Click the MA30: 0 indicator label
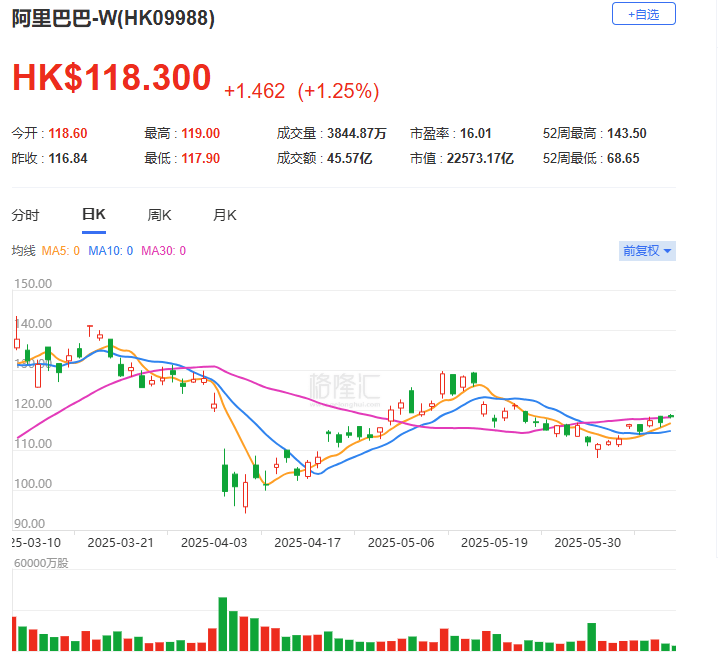Image resolution: width=718 pixels, height=661 pixels. pos(163,251)
